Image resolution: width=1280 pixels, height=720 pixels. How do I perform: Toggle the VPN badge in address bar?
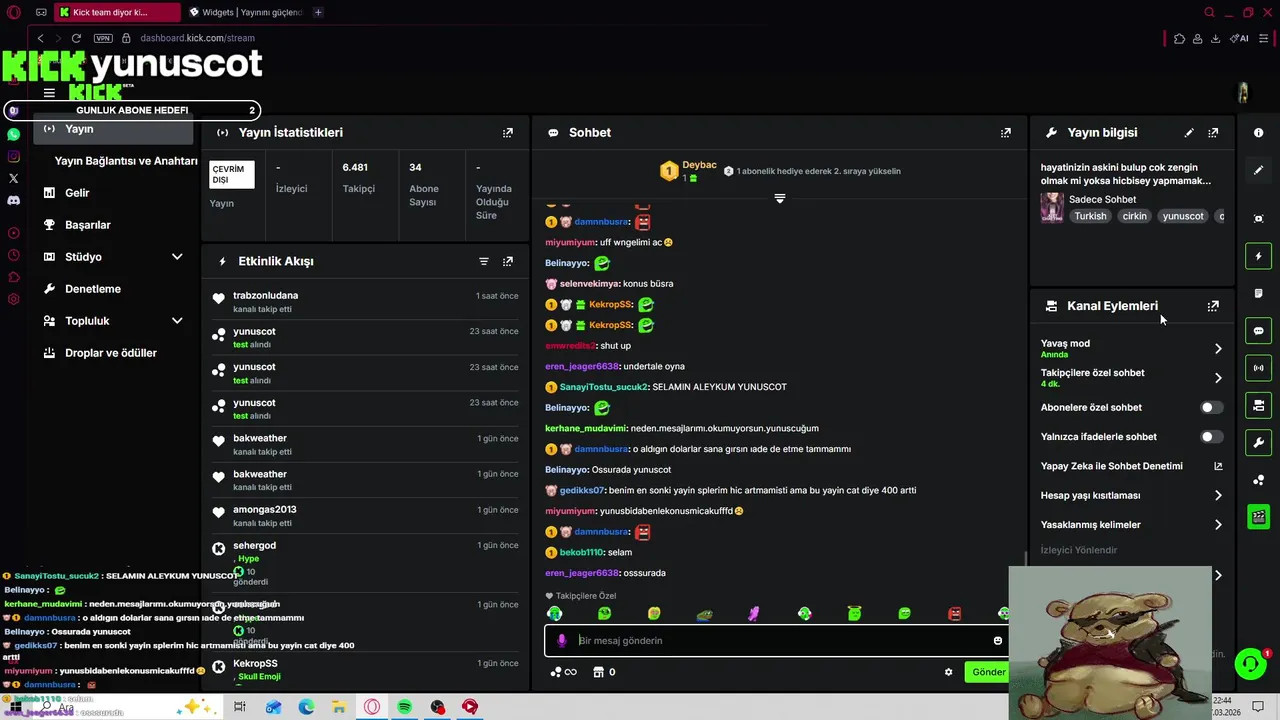[103, 38]
